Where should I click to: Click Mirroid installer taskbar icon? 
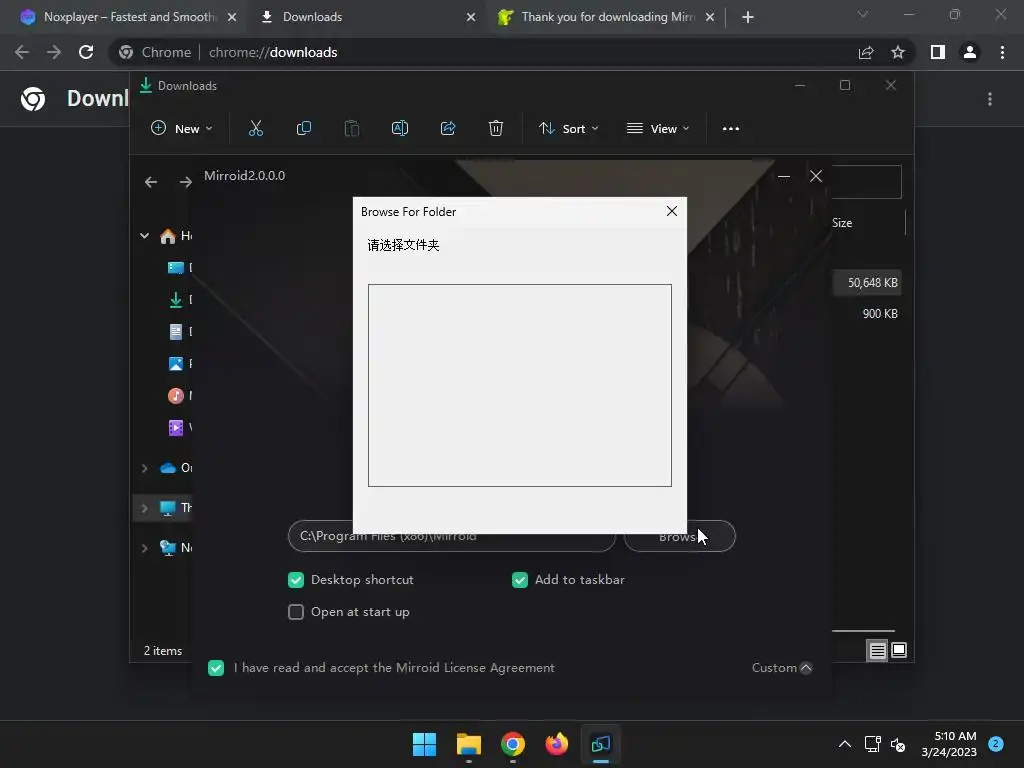pyautogui.click(x=601, y=744)
